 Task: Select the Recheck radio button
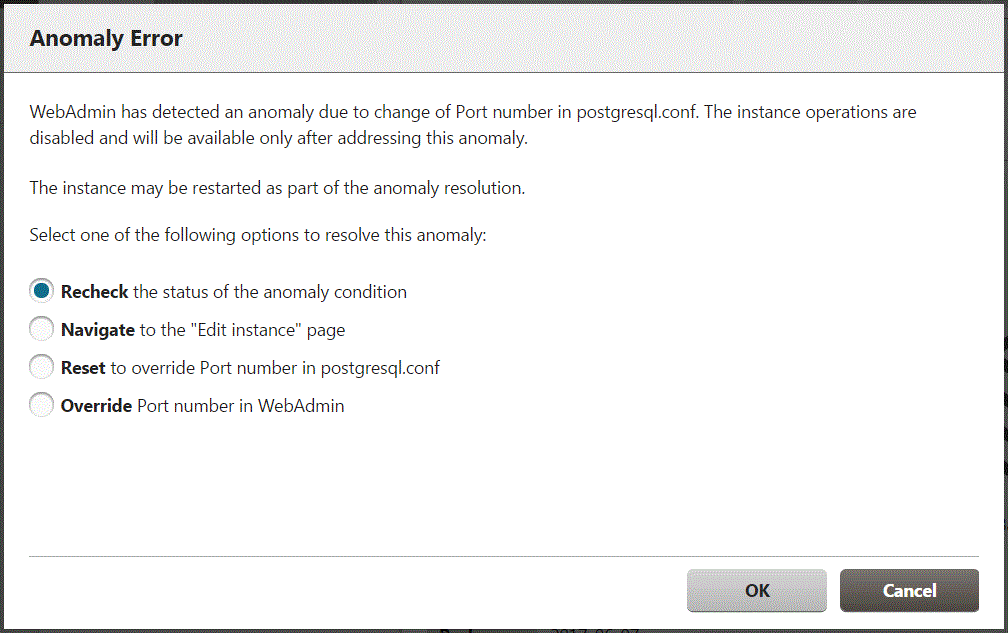(x=41, y=291)
